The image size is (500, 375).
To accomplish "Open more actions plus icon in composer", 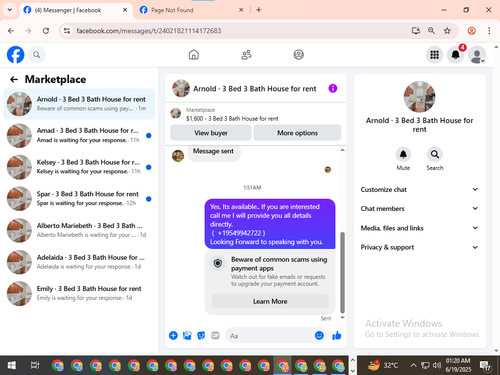I will [x=173, y=335].
